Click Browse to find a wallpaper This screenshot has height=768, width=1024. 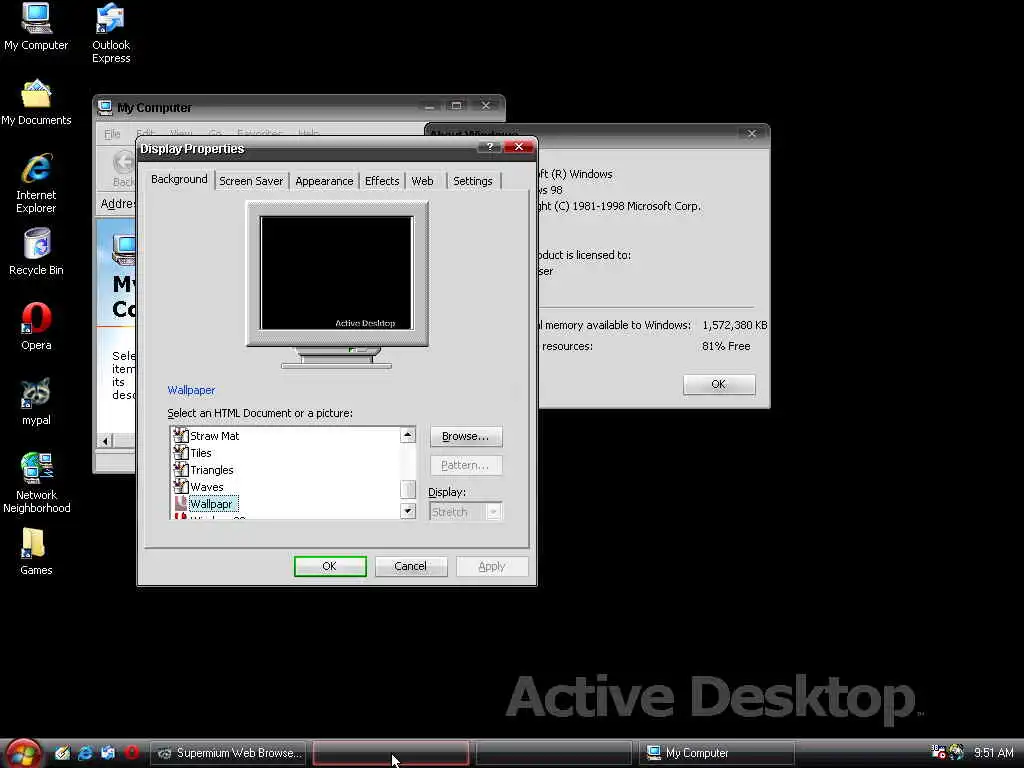click(x=466, y=436)
